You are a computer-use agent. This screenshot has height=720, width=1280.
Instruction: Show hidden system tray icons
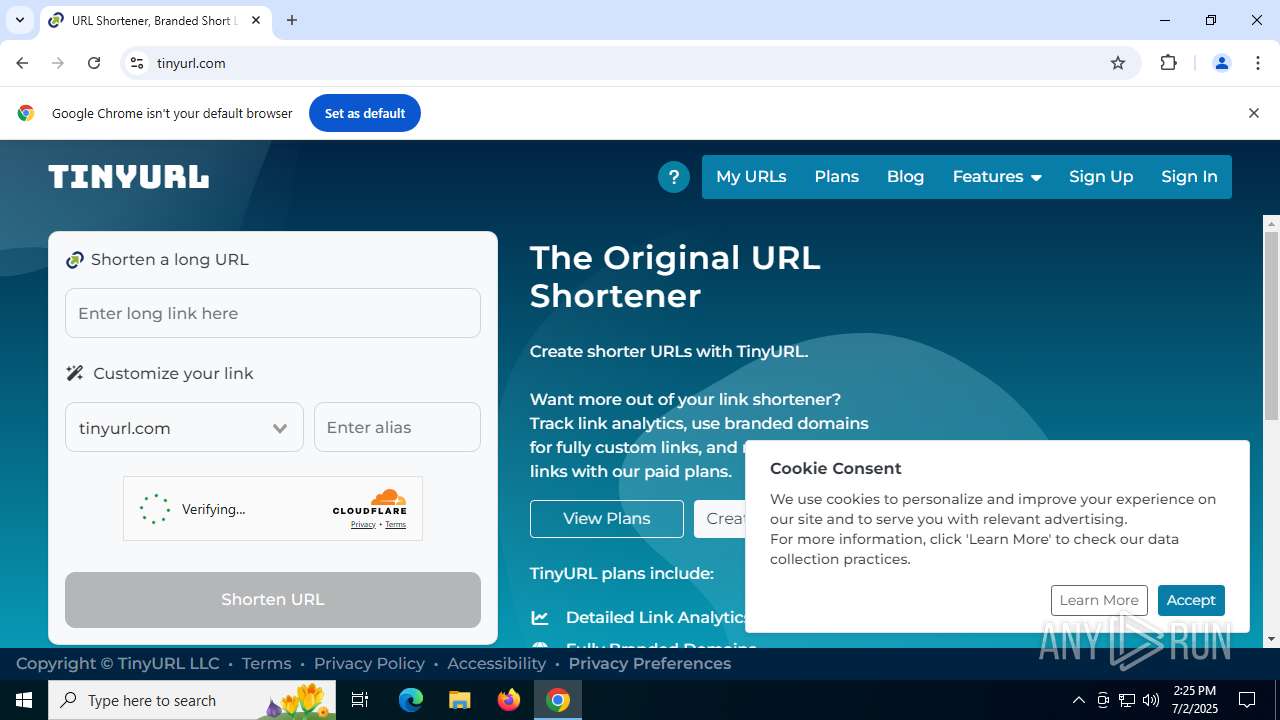[1078, 700]
